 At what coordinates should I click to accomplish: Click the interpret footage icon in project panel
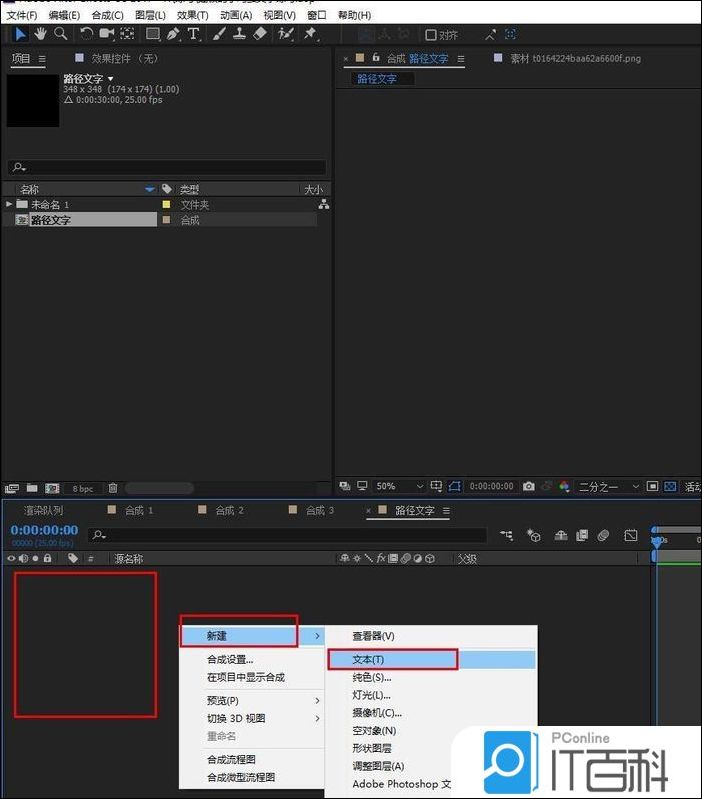point(12,488)
